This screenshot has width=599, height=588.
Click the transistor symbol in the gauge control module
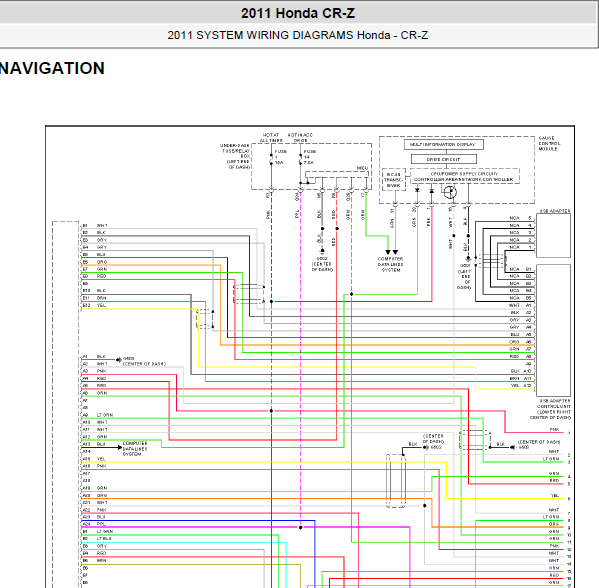tap(450, 192)
